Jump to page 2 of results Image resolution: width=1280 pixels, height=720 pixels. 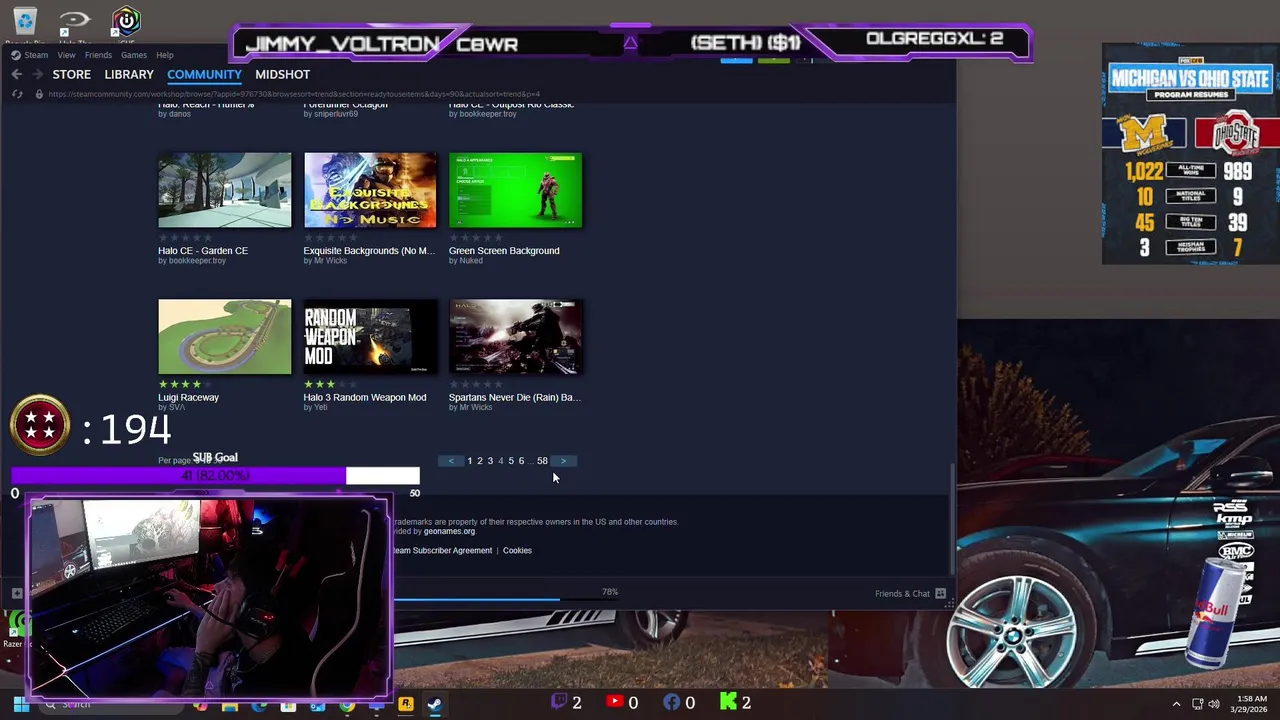[x=480, y=461]
